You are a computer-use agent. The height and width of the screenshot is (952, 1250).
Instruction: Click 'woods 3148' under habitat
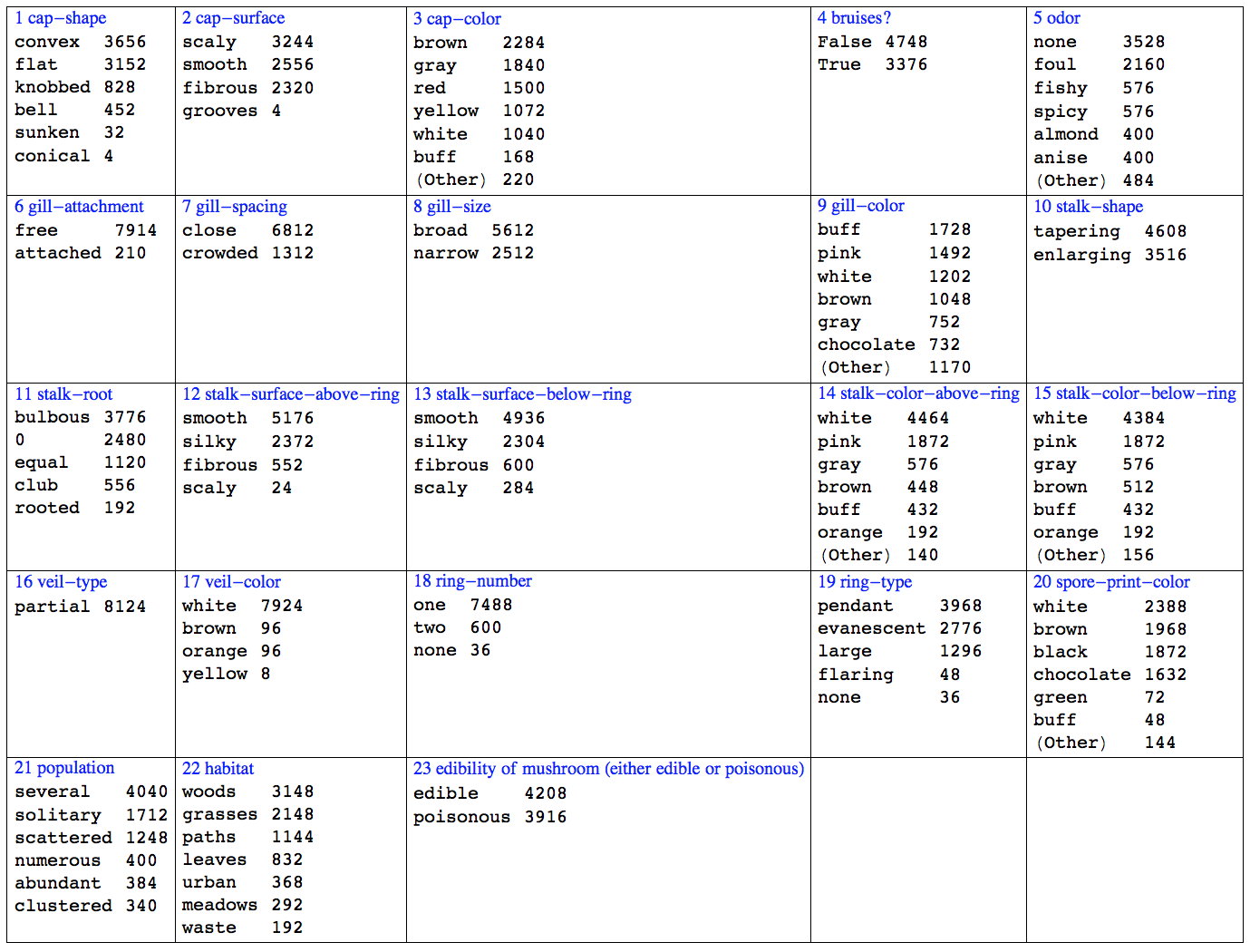[x=247, y=792]
